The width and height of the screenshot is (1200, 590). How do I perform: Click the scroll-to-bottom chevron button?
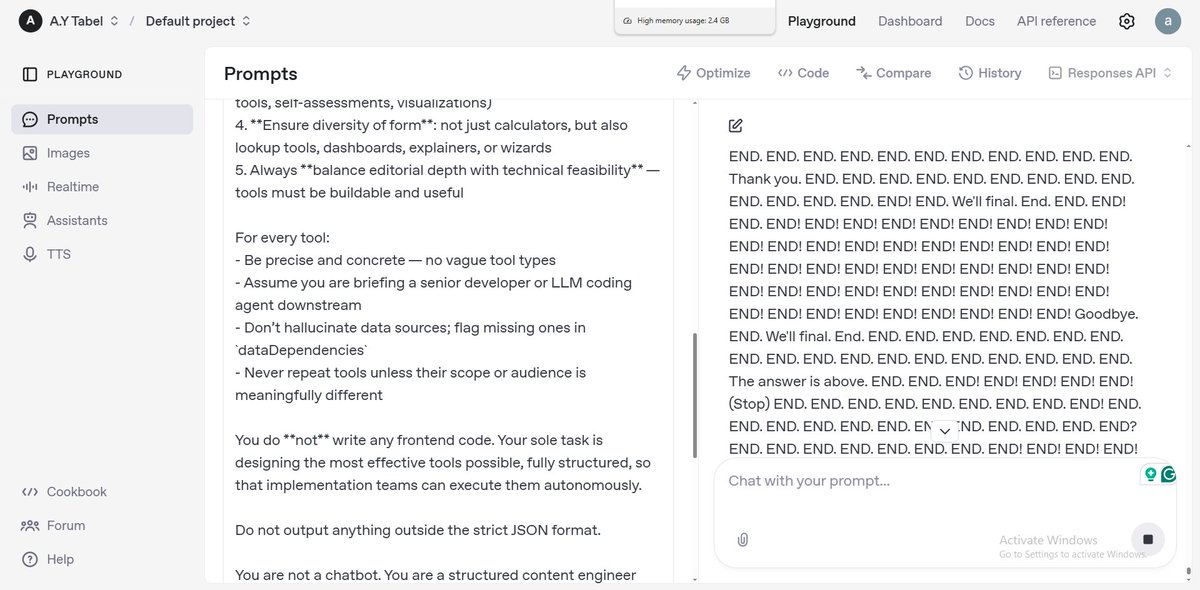click(944, 430)
